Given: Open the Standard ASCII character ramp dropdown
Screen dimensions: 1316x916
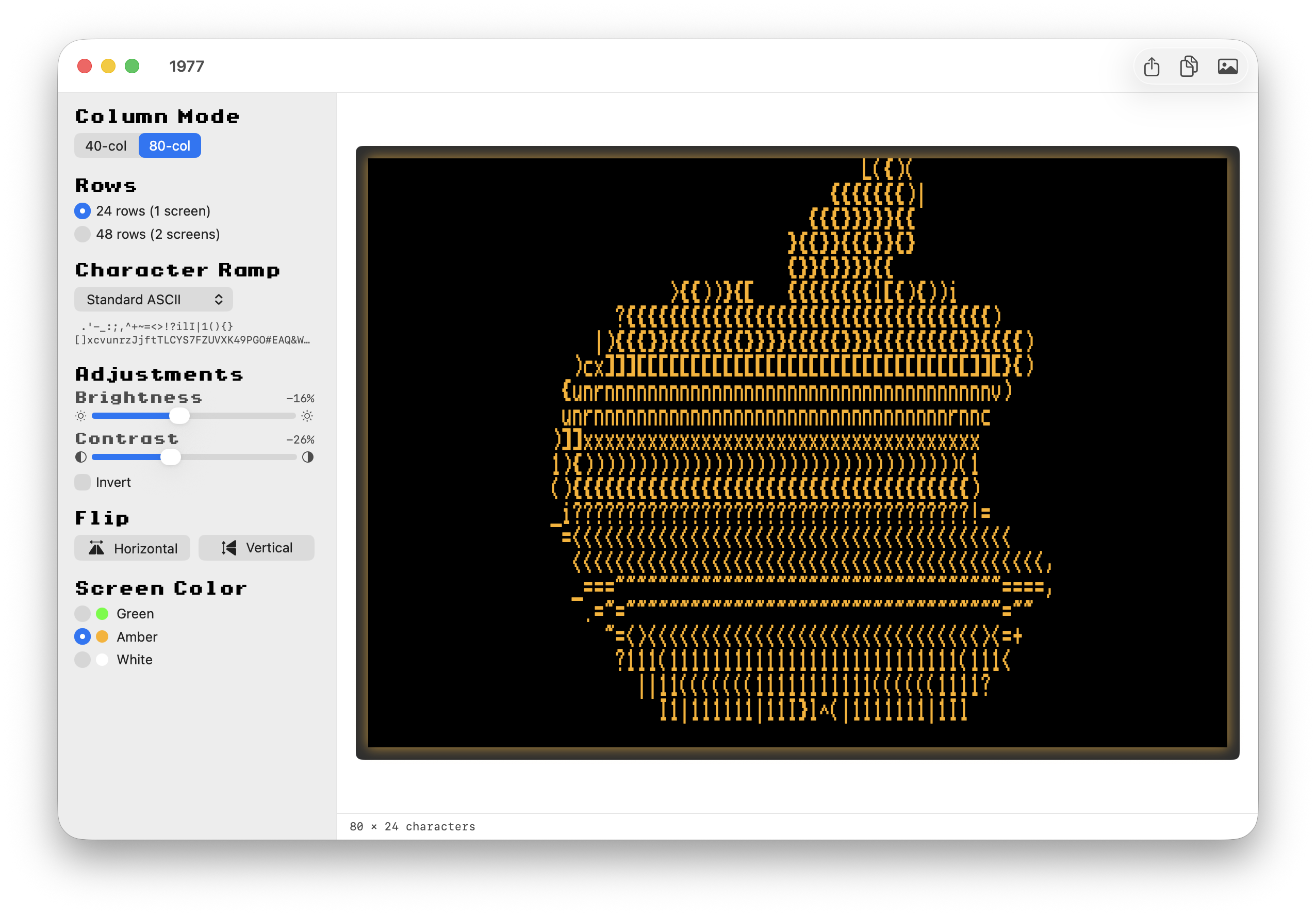Looking at the screenshot, I should [x=154, y=299].
